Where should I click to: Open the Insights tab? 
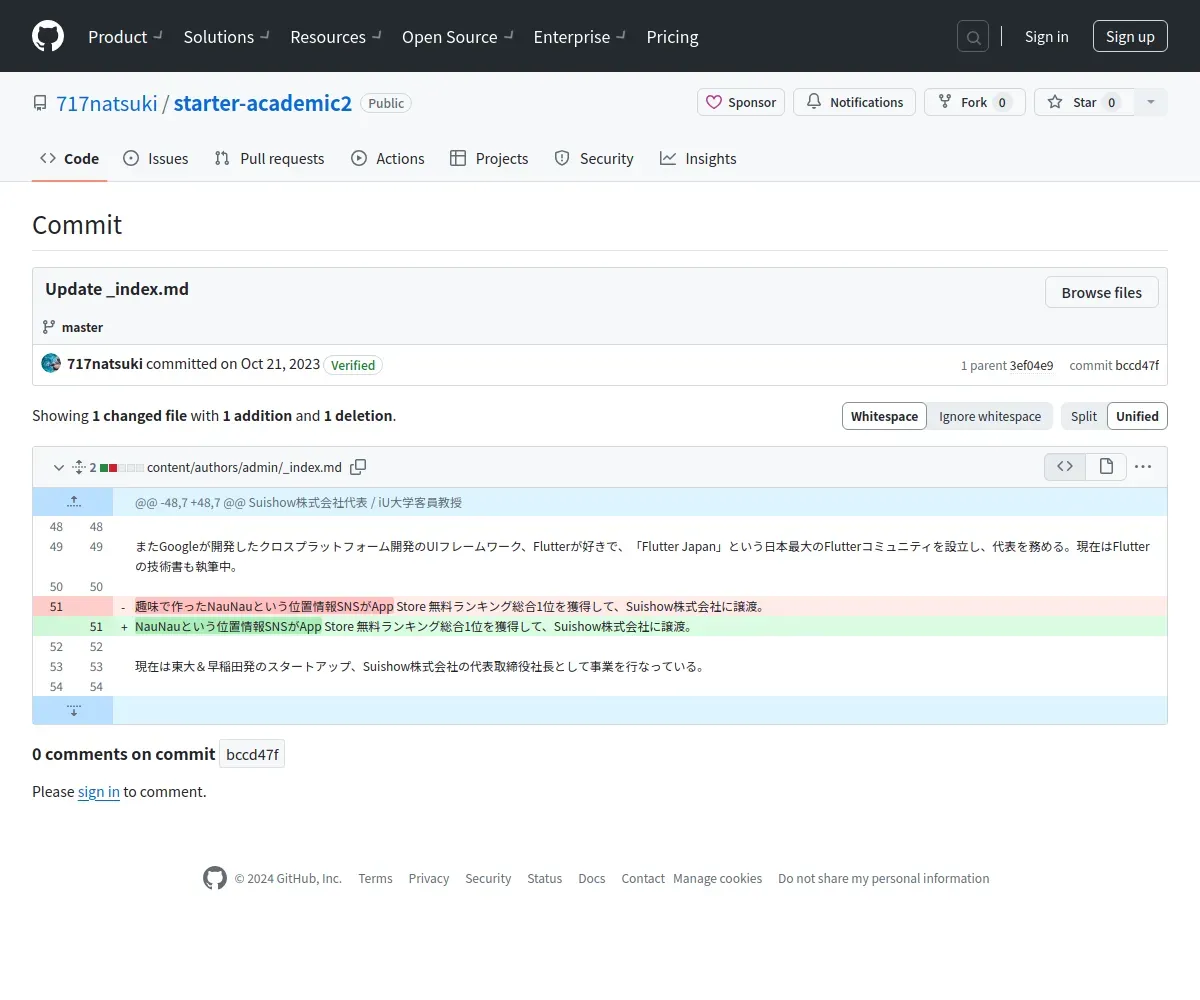698,158
